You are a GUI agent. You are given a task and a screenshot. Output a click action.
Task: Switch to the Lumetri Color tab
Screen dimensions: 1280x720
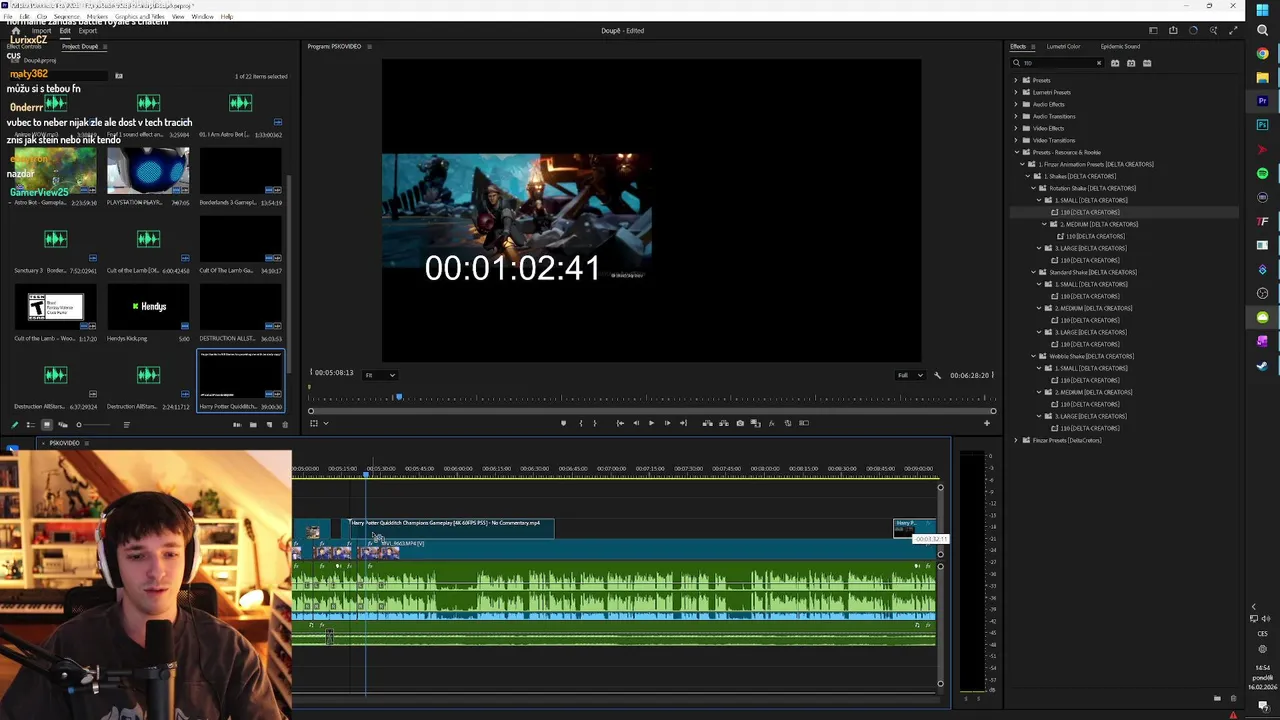click(x=1063, y=46)
